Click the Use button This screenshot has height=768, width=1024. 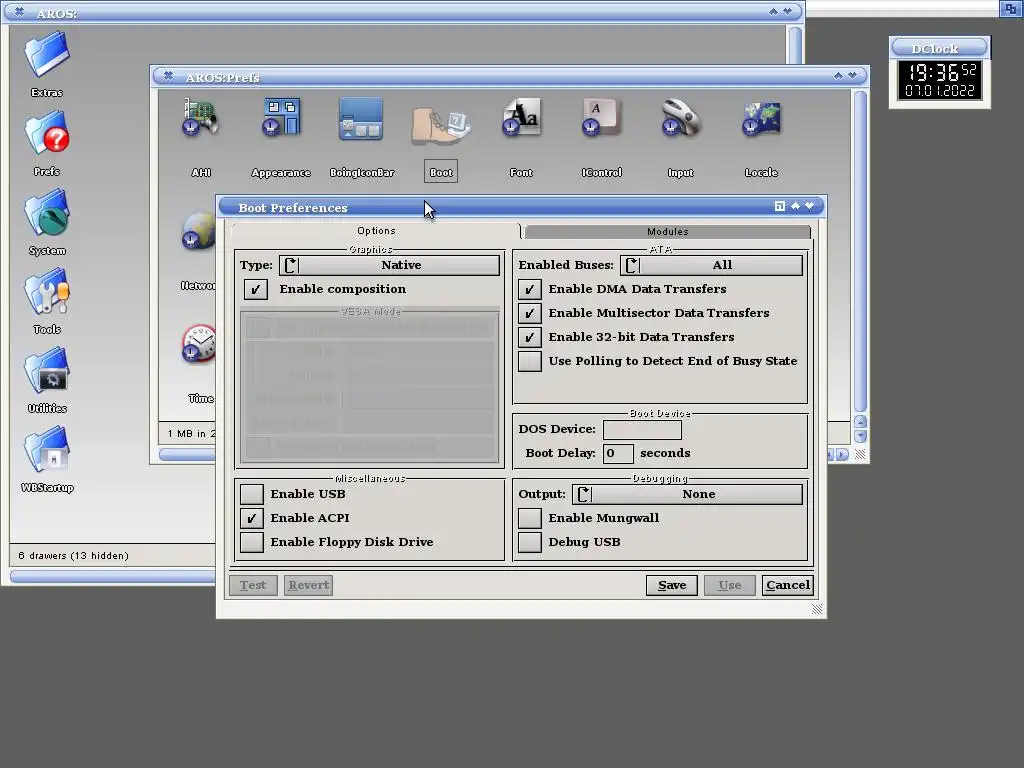click(x=729, y=585)
